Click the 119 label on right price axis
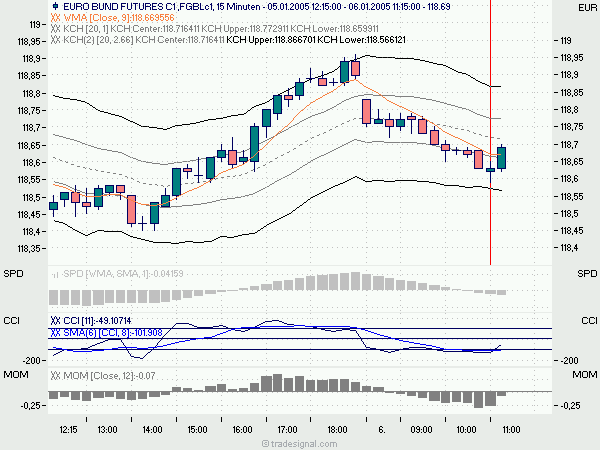 click(566, 41)
